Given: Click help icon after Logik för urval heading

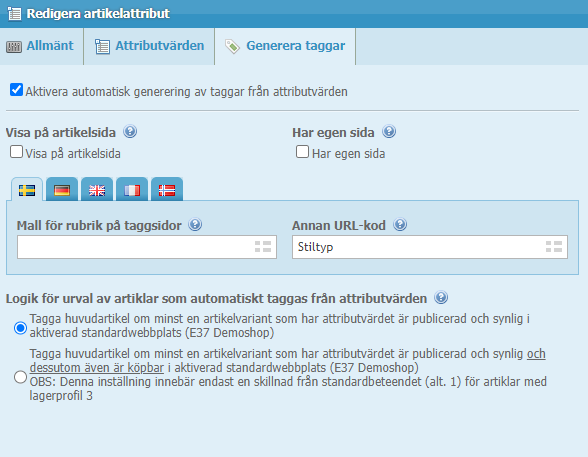Looking at the screenshot, I should point(441,298).
